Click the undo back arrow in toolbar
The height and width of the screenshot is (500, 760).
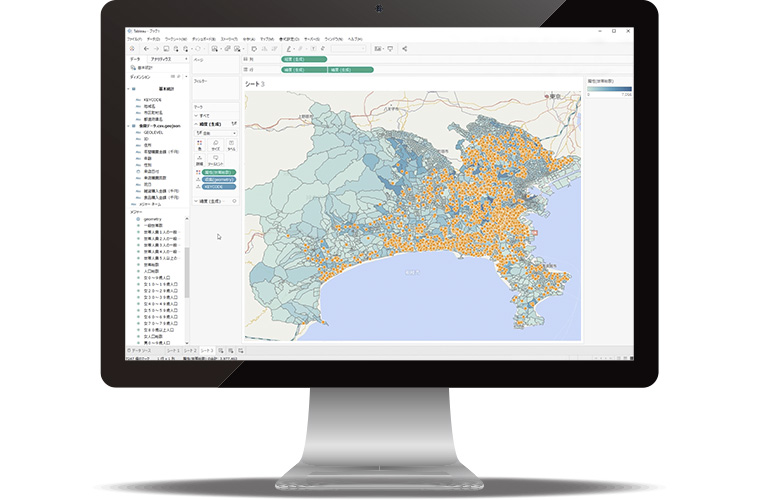(x=145, y=48)
